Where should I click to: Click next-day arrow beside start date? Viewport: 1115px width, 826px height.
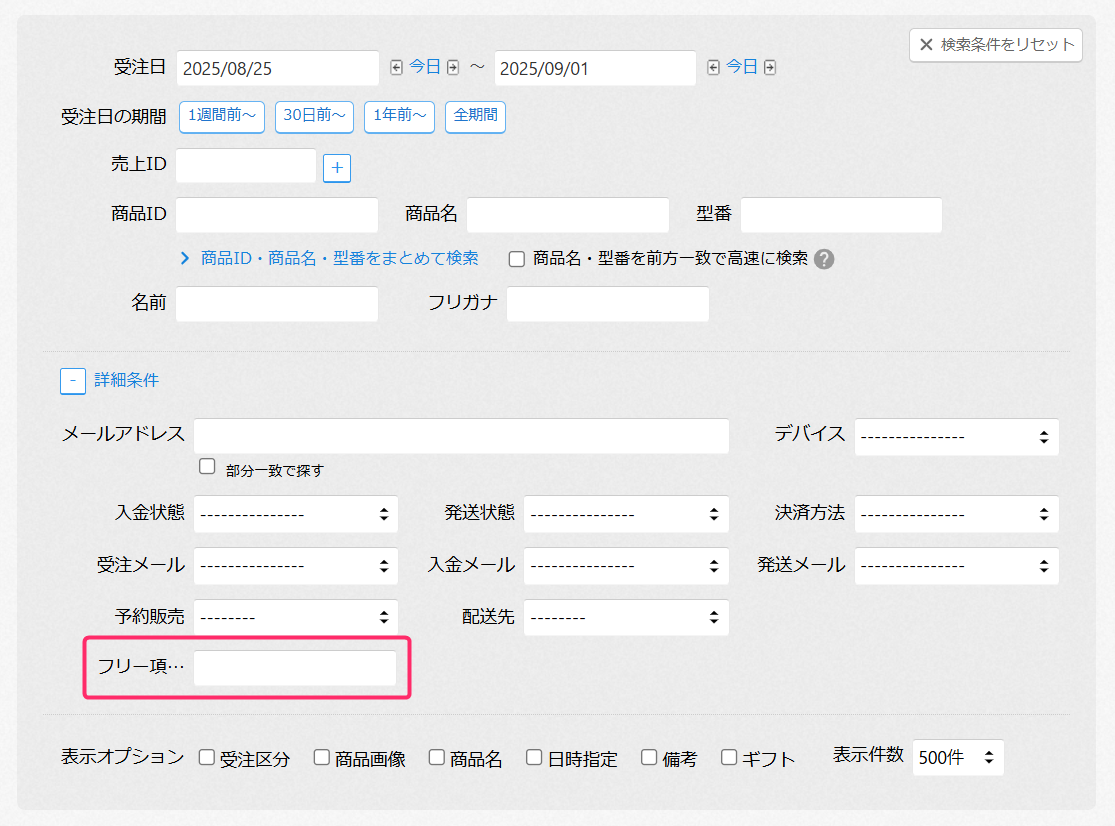click(x=453, y=68)
